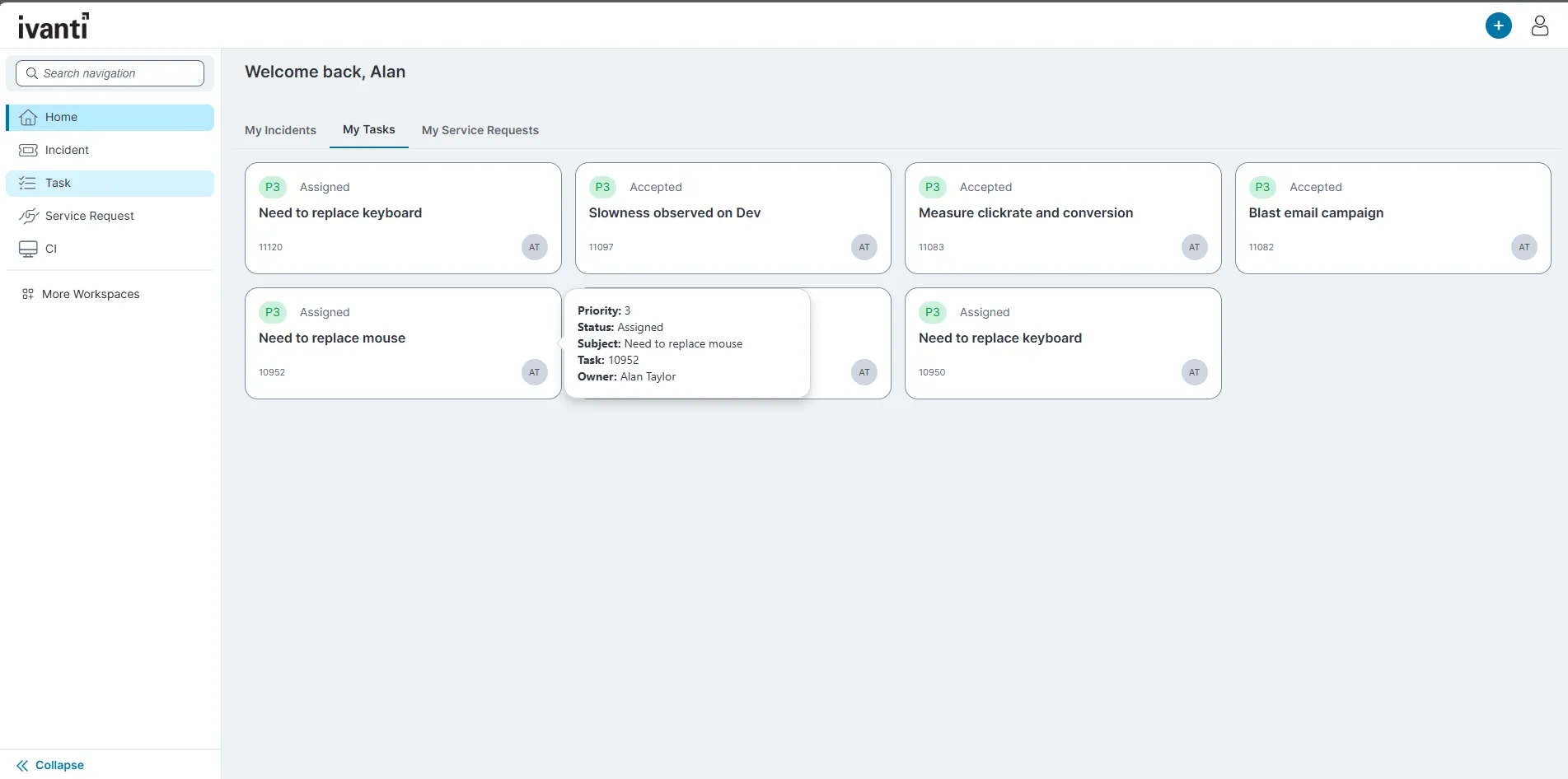Viewport: 1568px width, 779px height.
Task: Go to Home in navigation
Action: [110, 117]
